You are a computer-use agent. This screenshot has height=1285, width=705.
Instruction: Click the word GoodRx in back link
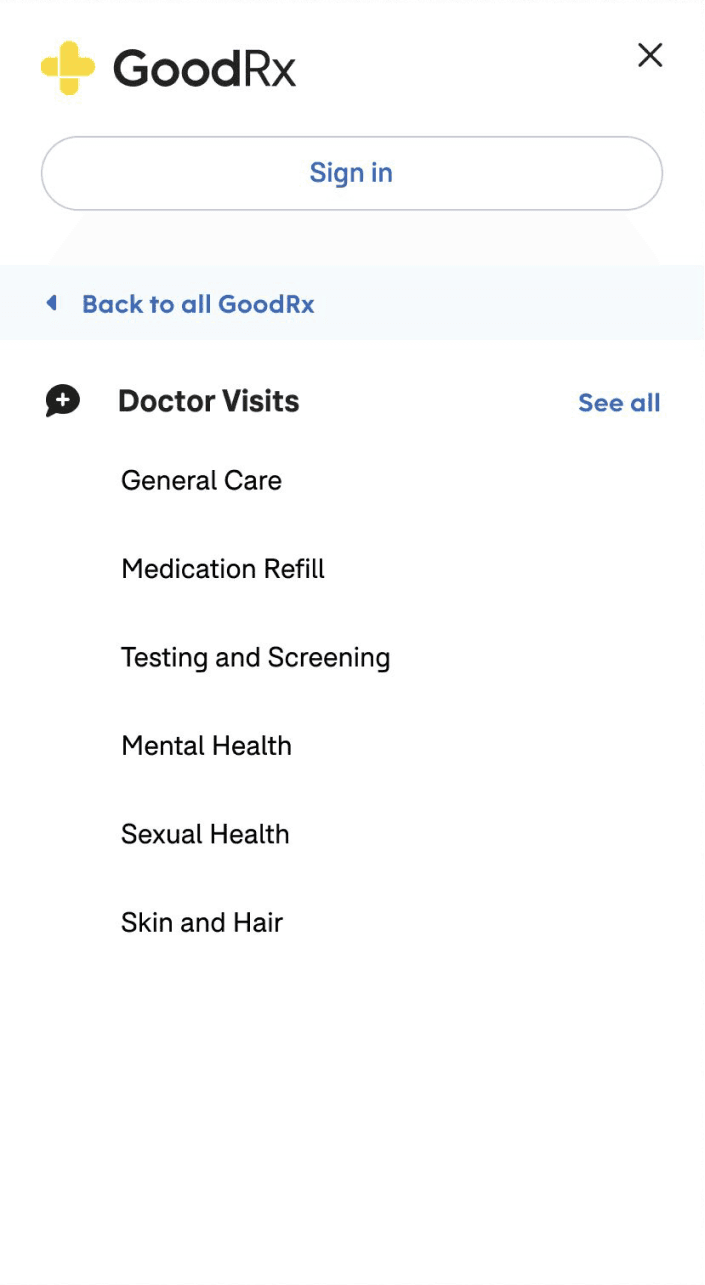click(x=266, y=304)
